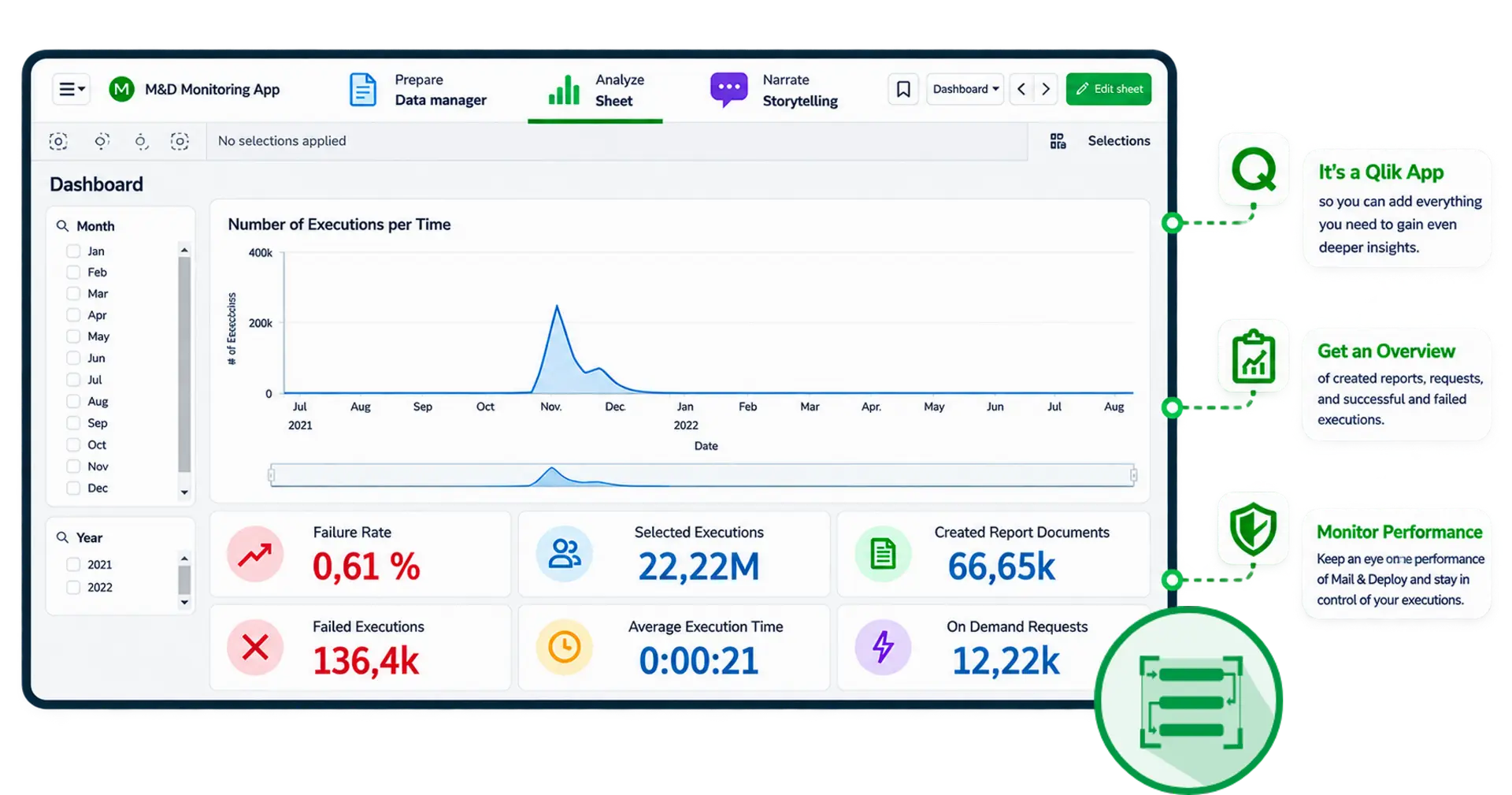Image resolution: width=1512 pixels, height=795 pixels.
Task: Open the Narrate Storytelling tab
Action: coord(773,90)
